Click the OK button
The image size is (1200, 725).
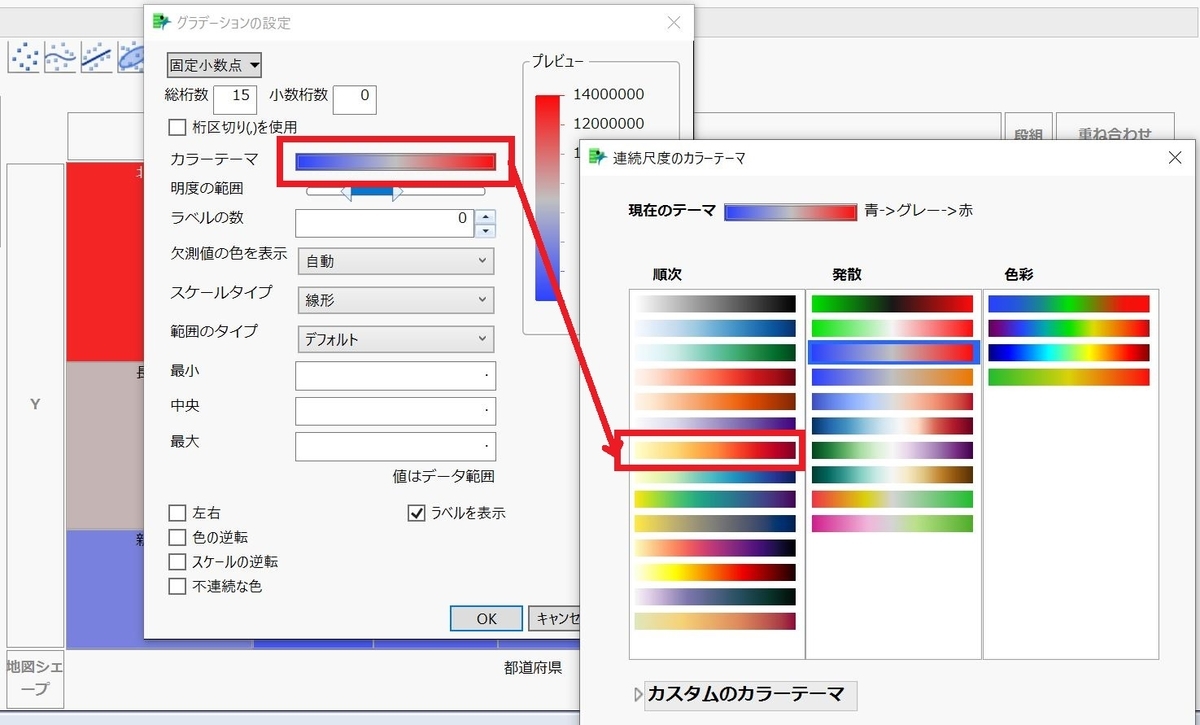pos(486,618)
